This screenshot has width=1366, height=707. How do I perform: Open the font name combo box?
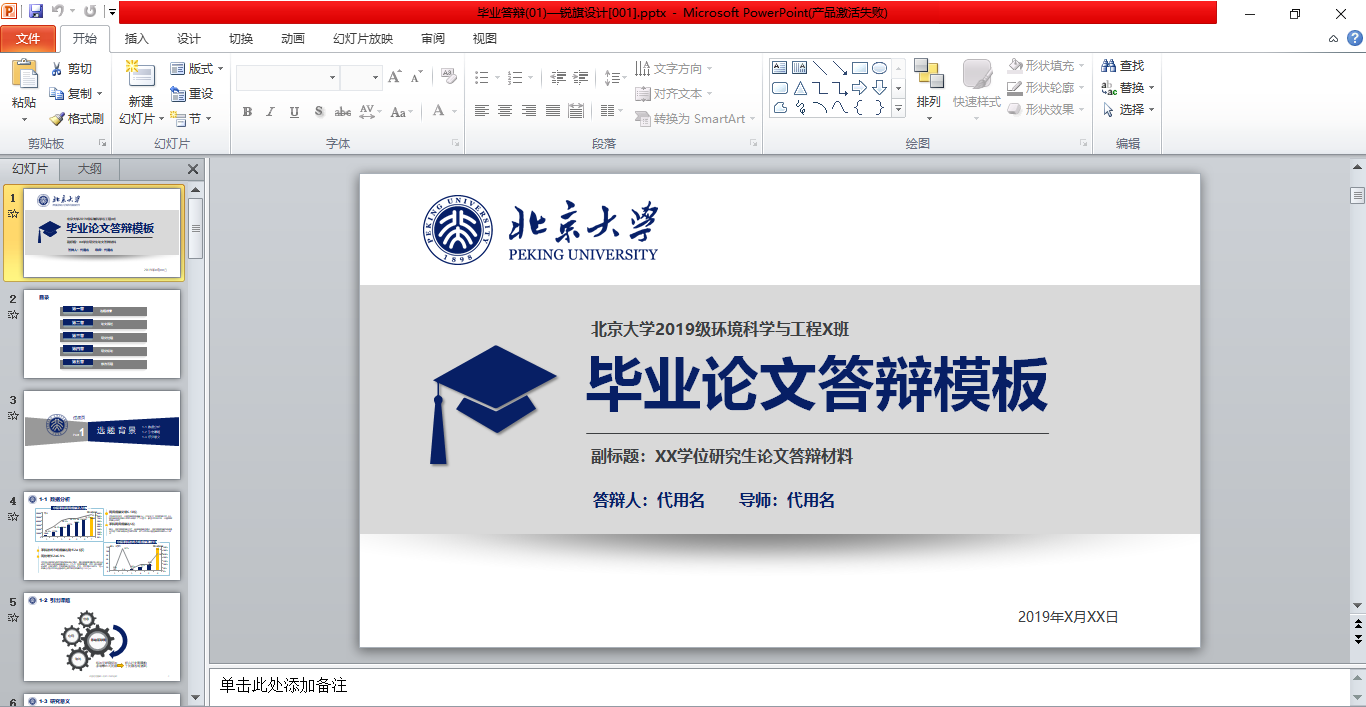(288, 77)
